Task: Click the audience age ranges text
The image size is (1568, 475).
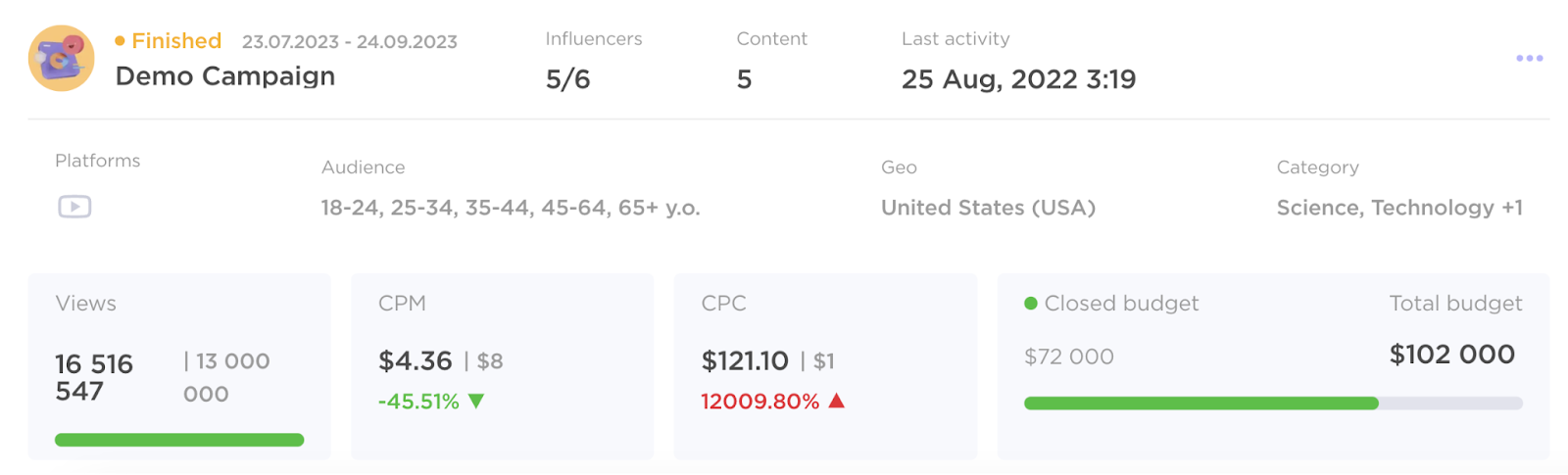Action: 511,208
